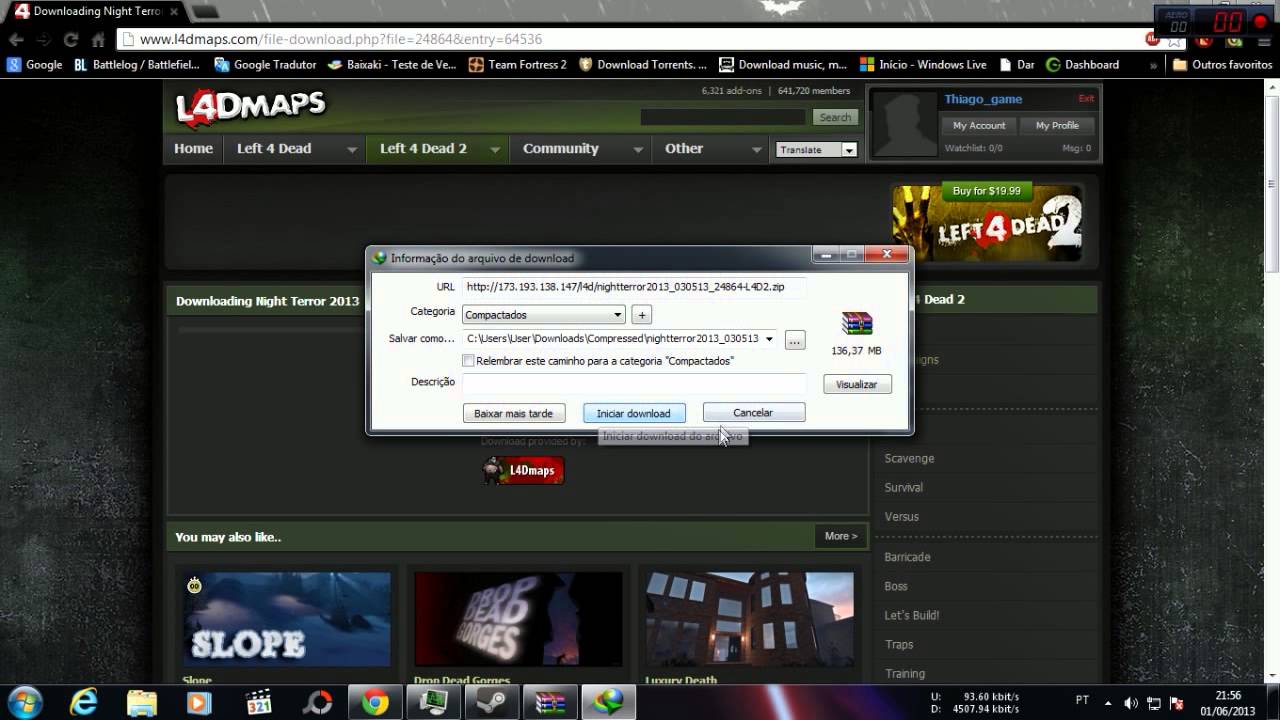Click the WinRAR archive file icon
Viewport: 1280px width, 720px height.
[x=857, y=323]
